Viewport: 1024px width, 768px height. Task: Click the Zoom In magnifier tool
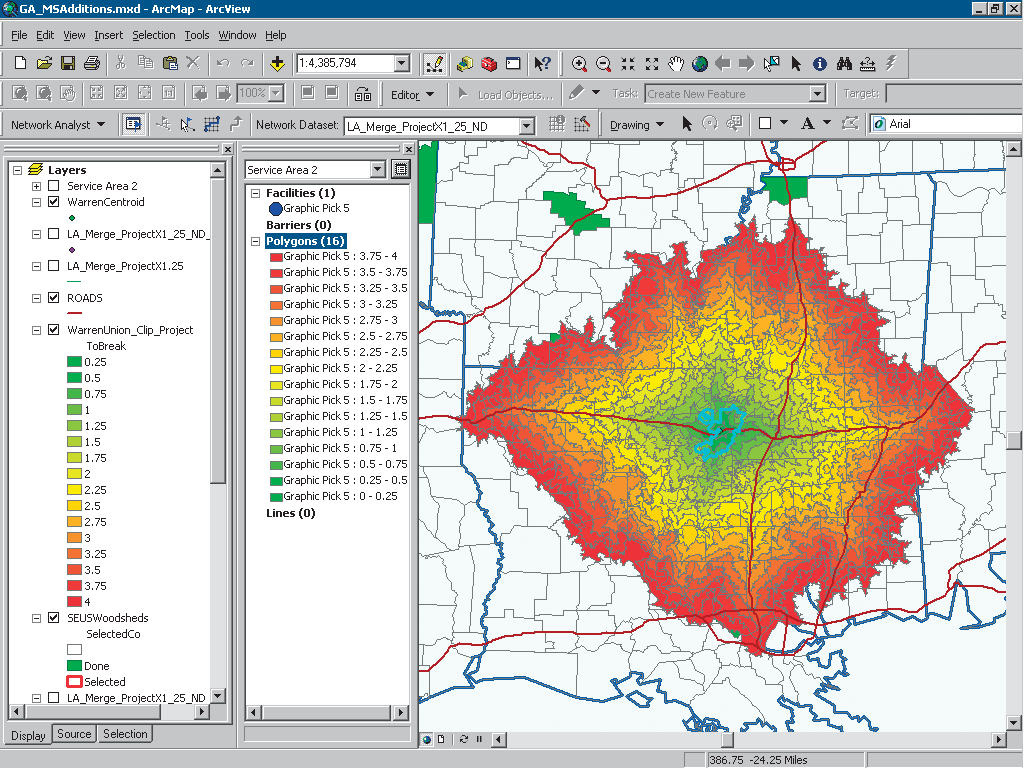pyautogui.click(x=579, y=64)
